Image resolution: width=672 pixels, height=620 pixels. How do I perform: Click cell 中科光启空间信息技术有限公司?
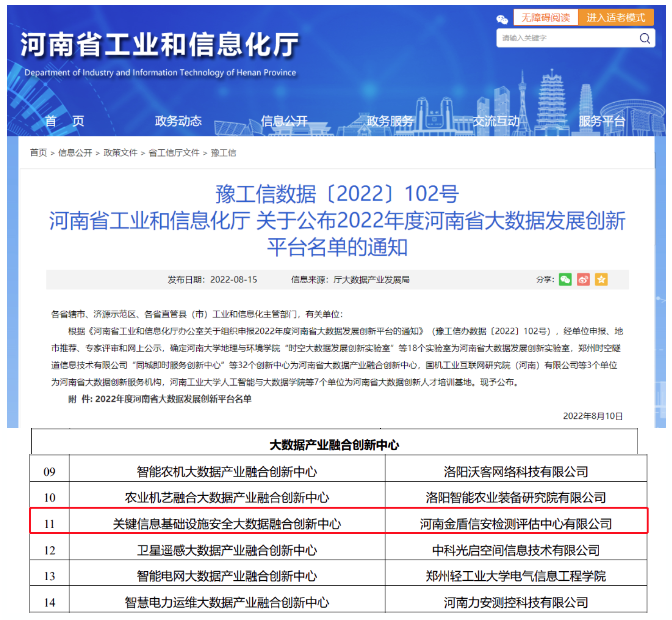[x=516, y=550]
